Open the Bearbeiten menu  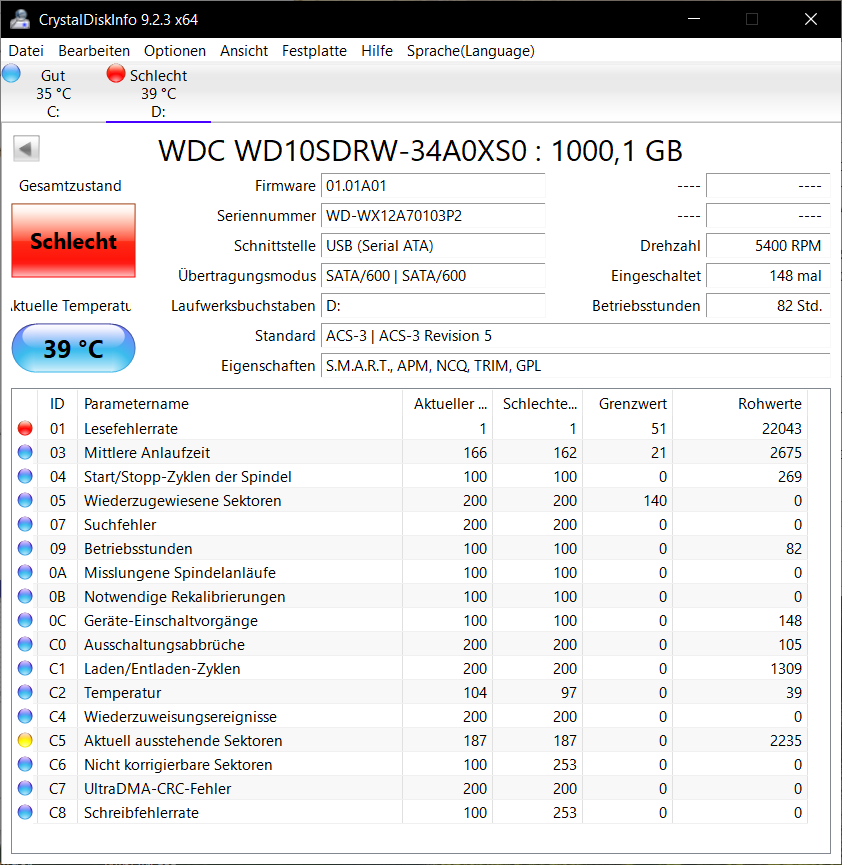(x=94, y=51)
